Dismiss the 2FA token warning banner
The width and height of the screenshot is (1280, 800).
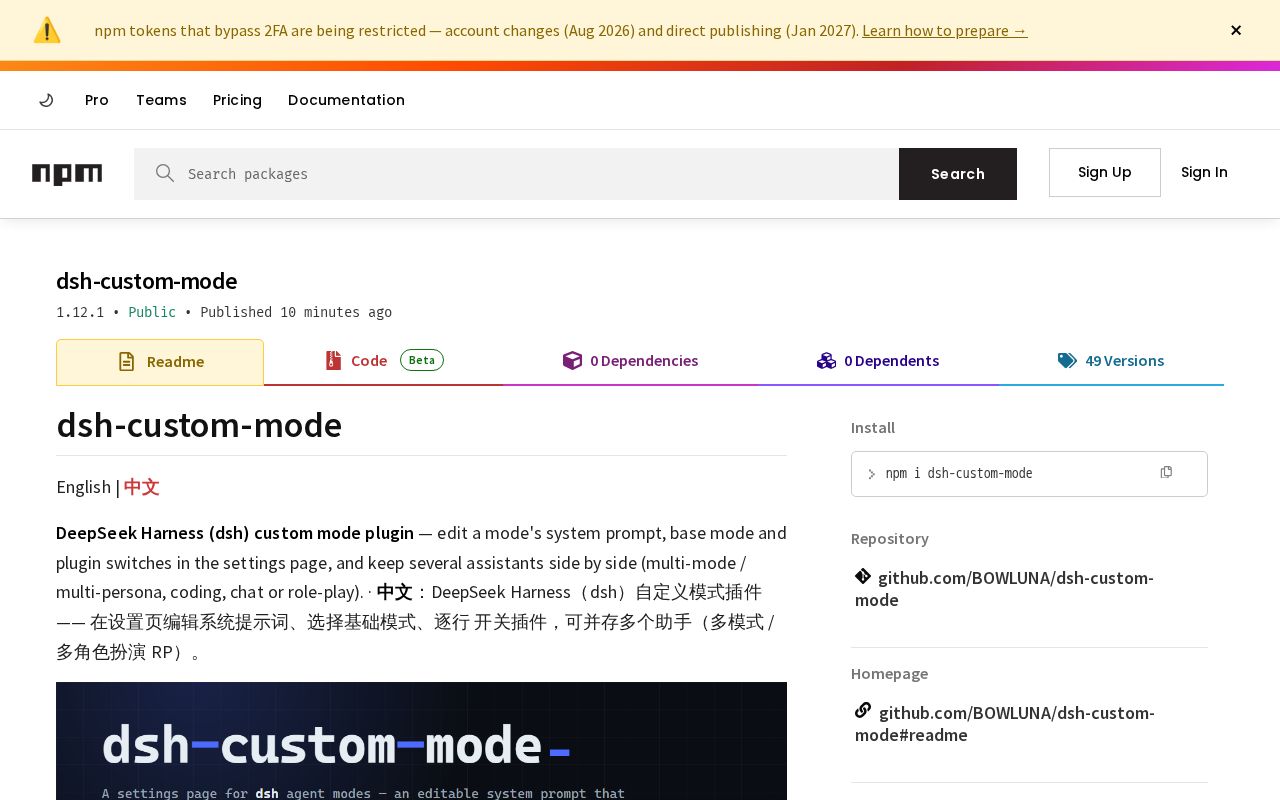point(1236,30)
